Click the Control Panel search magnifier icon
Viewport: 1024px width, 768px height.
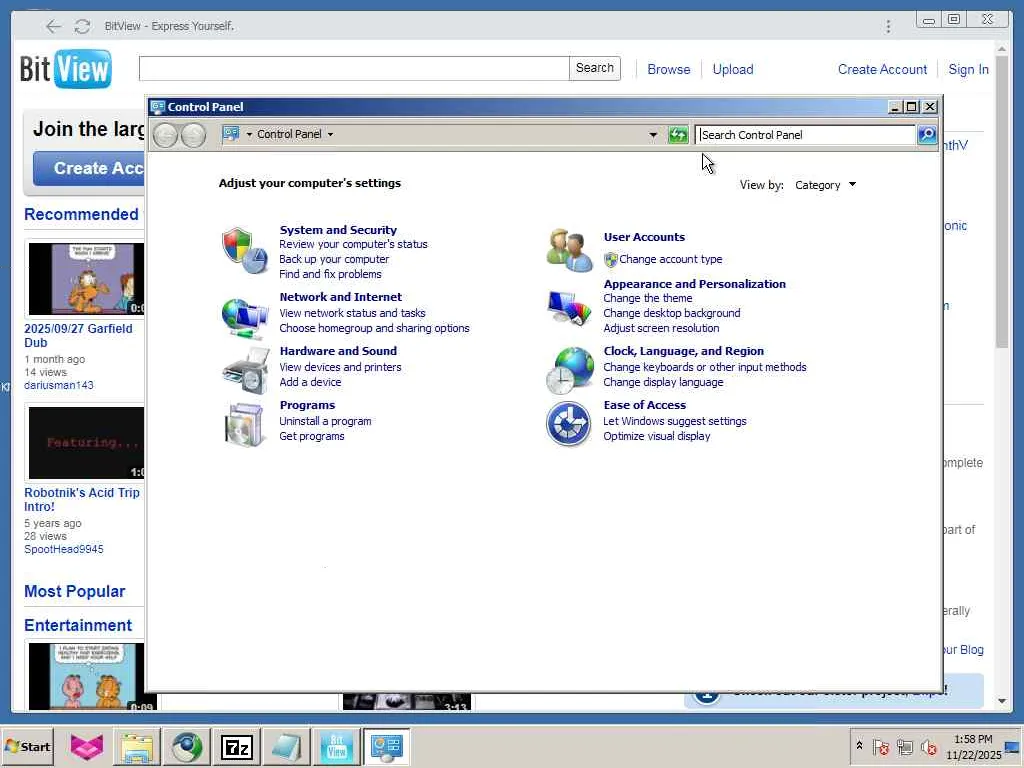coord(927,135)
